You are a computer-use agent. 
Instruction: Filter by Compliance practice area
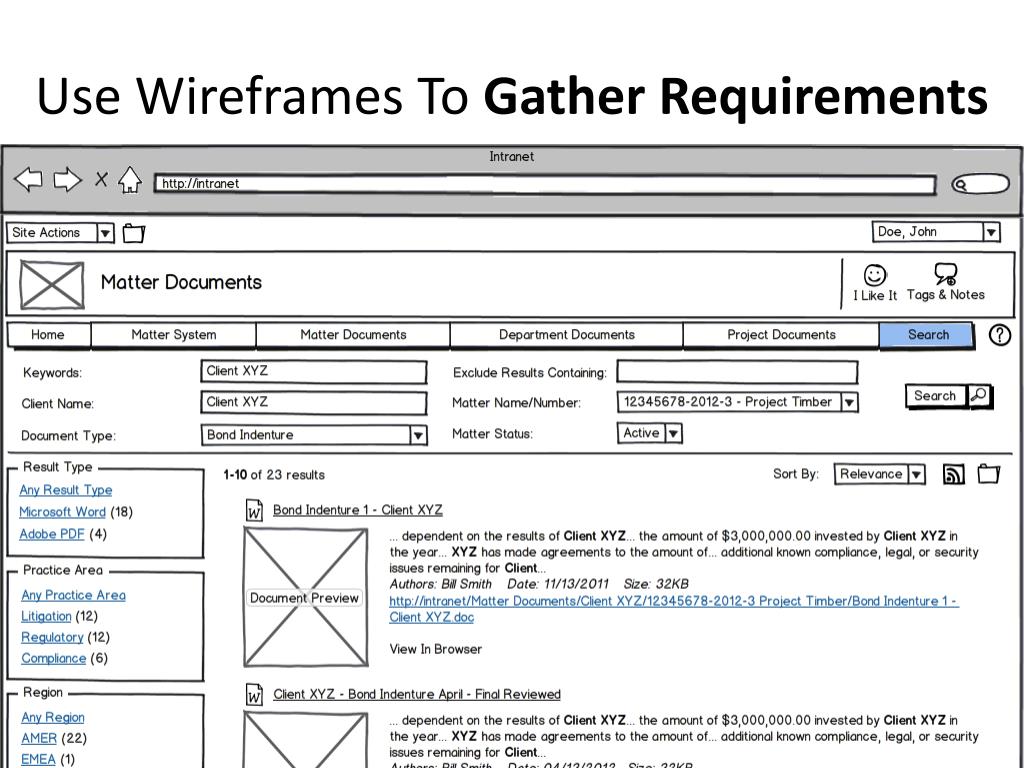tap(54, 658)
